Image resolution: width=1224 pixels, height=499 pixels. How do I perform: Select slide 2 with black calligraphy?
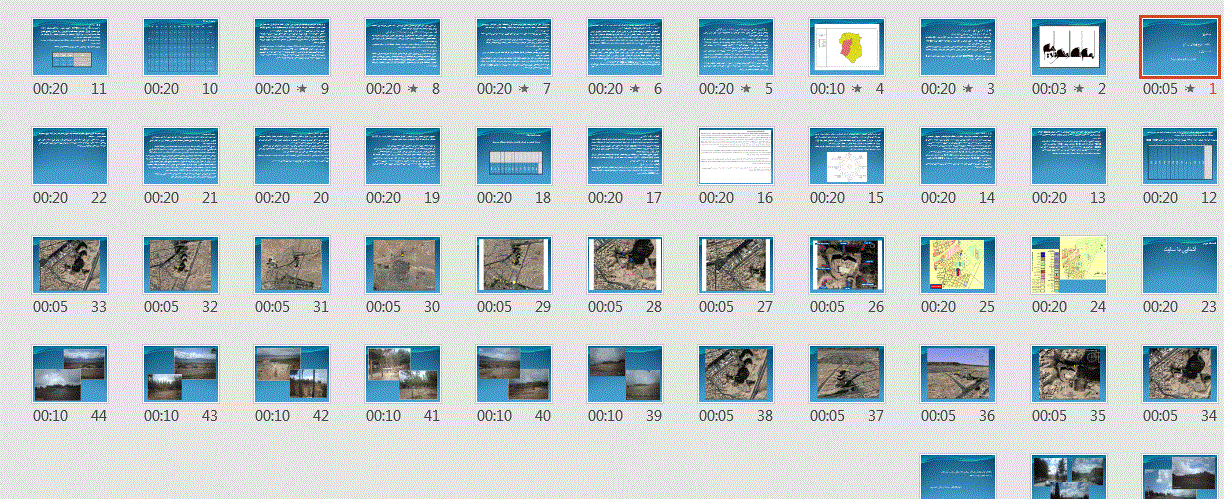1069,47
